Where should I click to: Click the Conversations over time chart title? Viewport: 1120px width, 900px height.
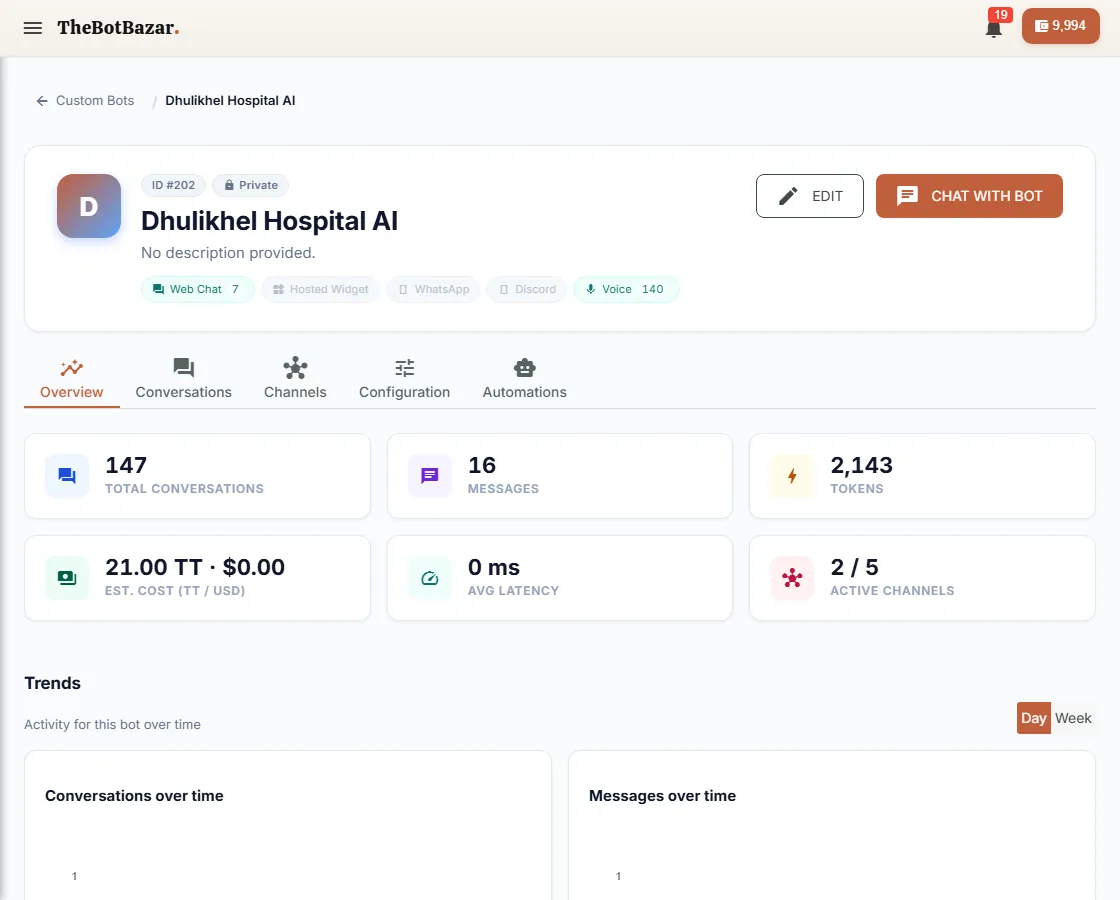pos(134,796)
